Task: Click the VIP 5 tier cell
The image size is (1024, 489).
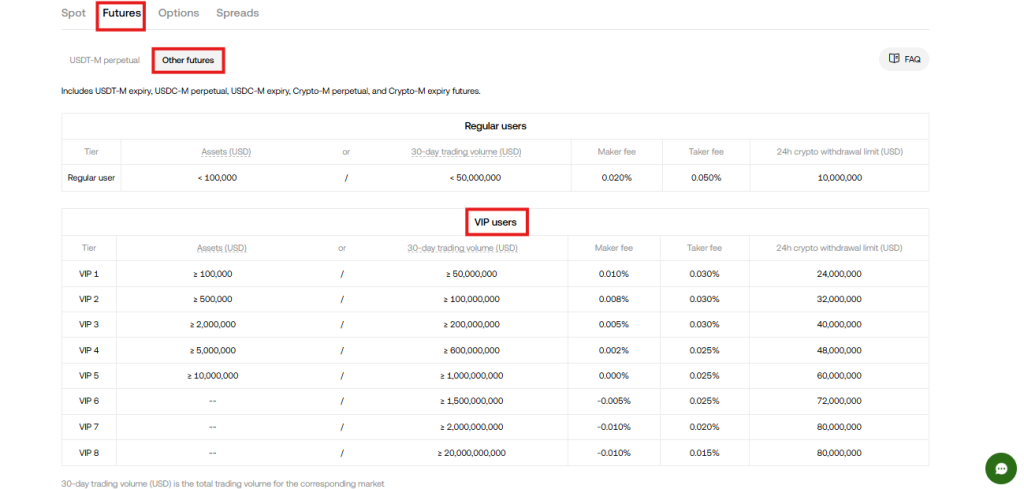Action: pos(89,375)
